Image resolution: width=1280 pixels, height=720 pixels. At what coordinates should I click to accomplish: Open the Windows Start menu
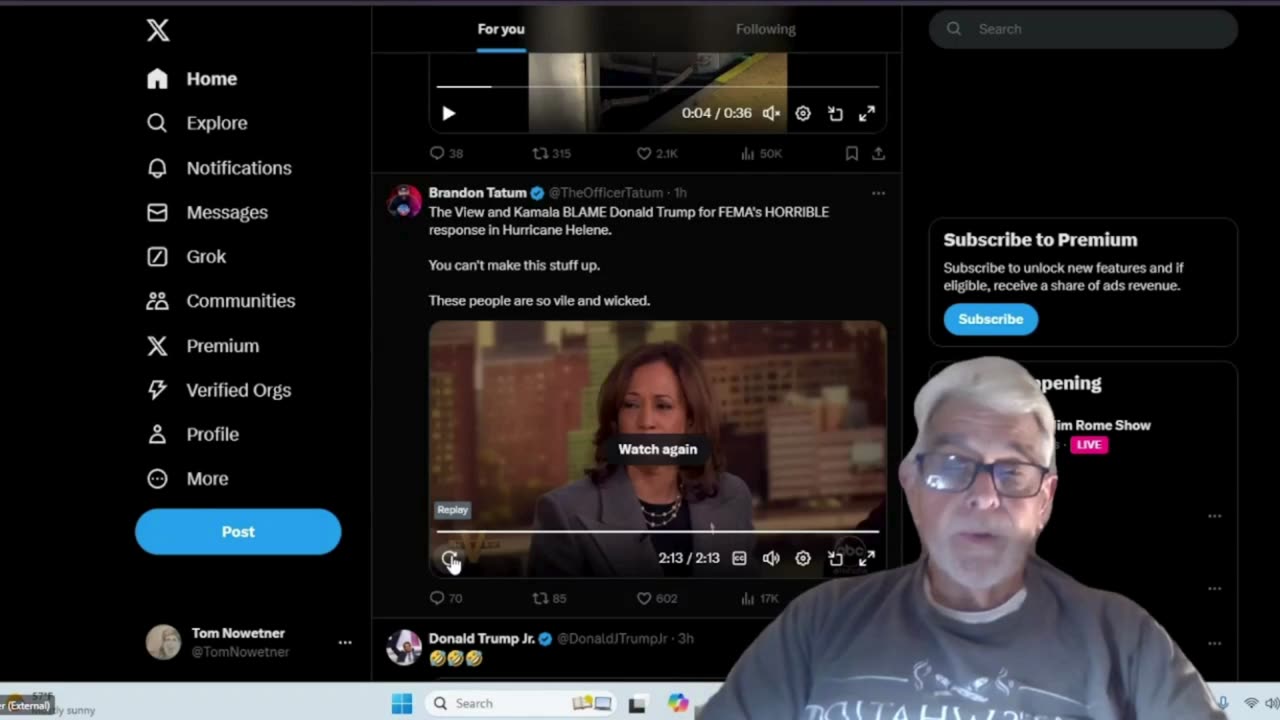[402, 704]
